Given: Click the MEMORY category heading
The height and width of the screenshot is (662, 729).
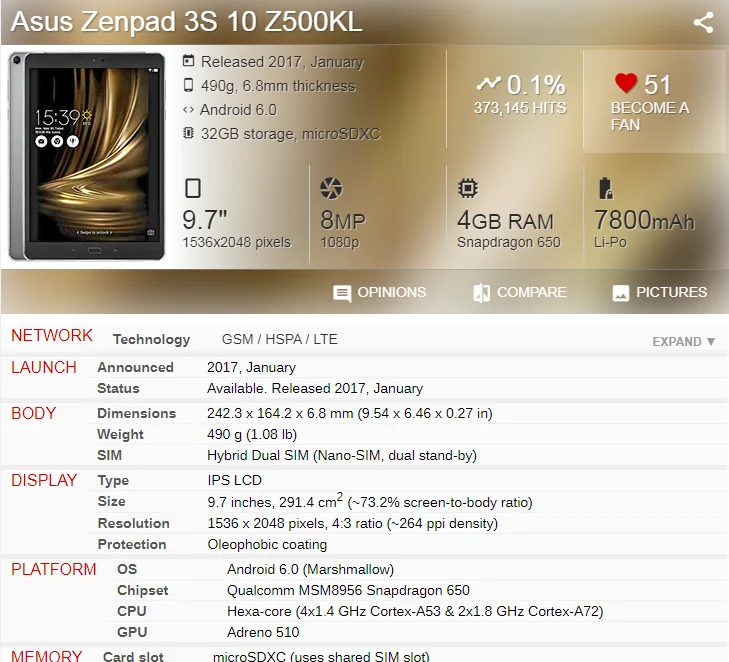Looking at the screenshot, I should (x=46, y=655).
